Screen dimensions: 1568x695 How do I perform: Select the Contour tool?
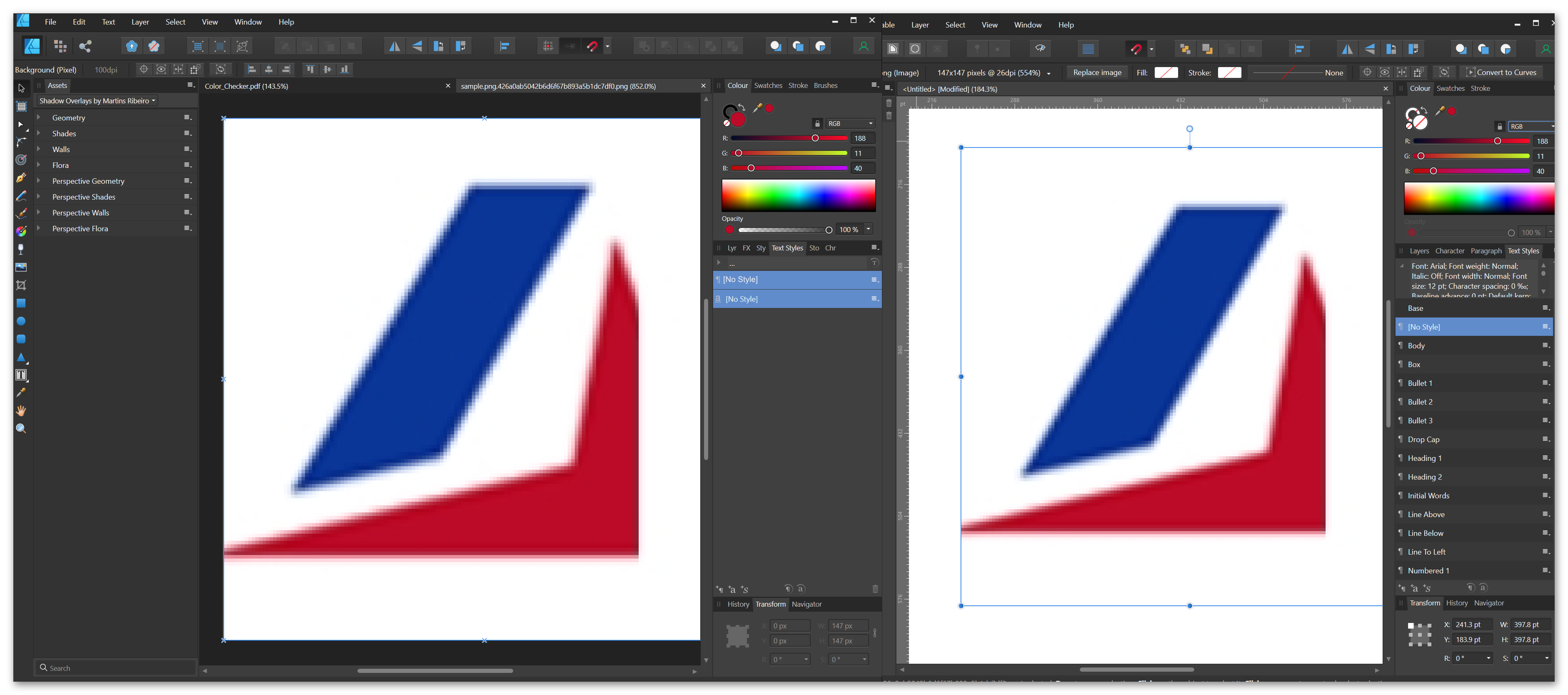(21, 160)
